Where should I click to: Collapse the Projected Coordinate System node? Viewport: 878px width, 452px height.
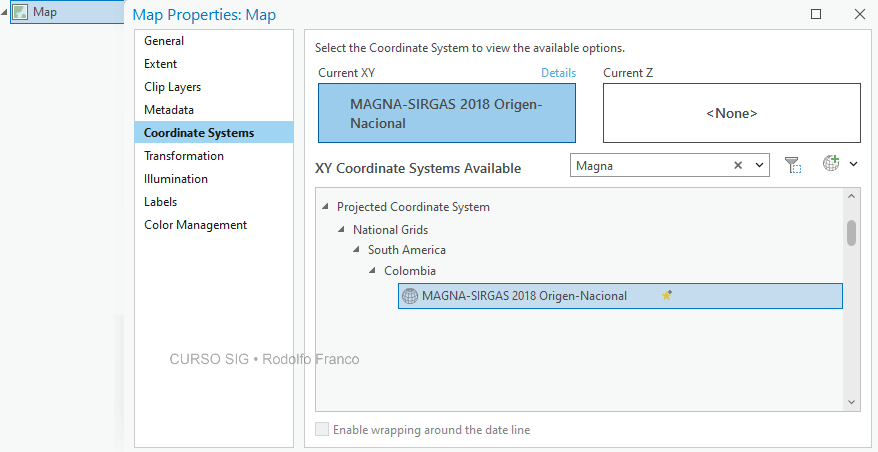pyautogui.click(x=325, y=208)
